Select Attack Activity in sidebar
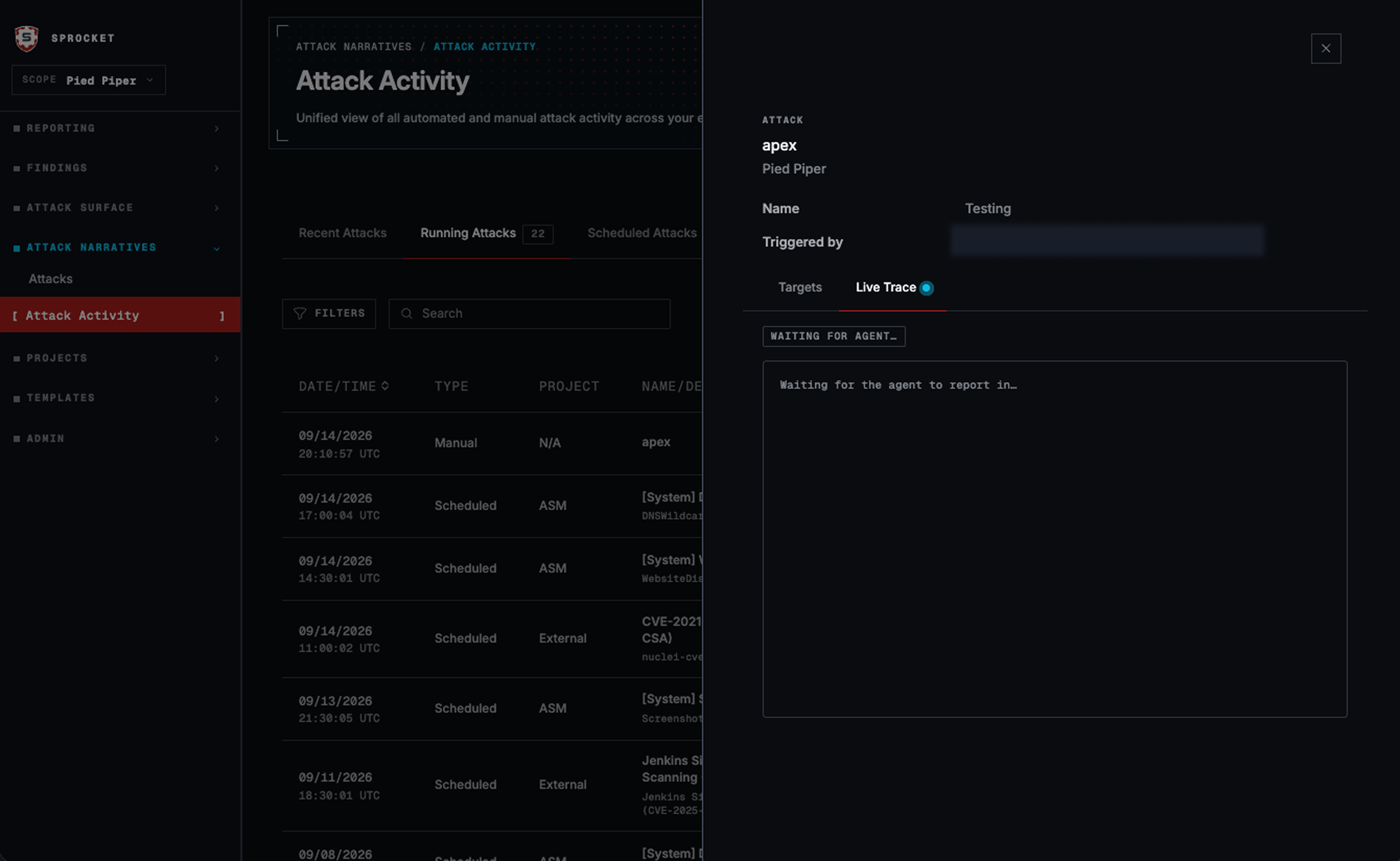 120,315
